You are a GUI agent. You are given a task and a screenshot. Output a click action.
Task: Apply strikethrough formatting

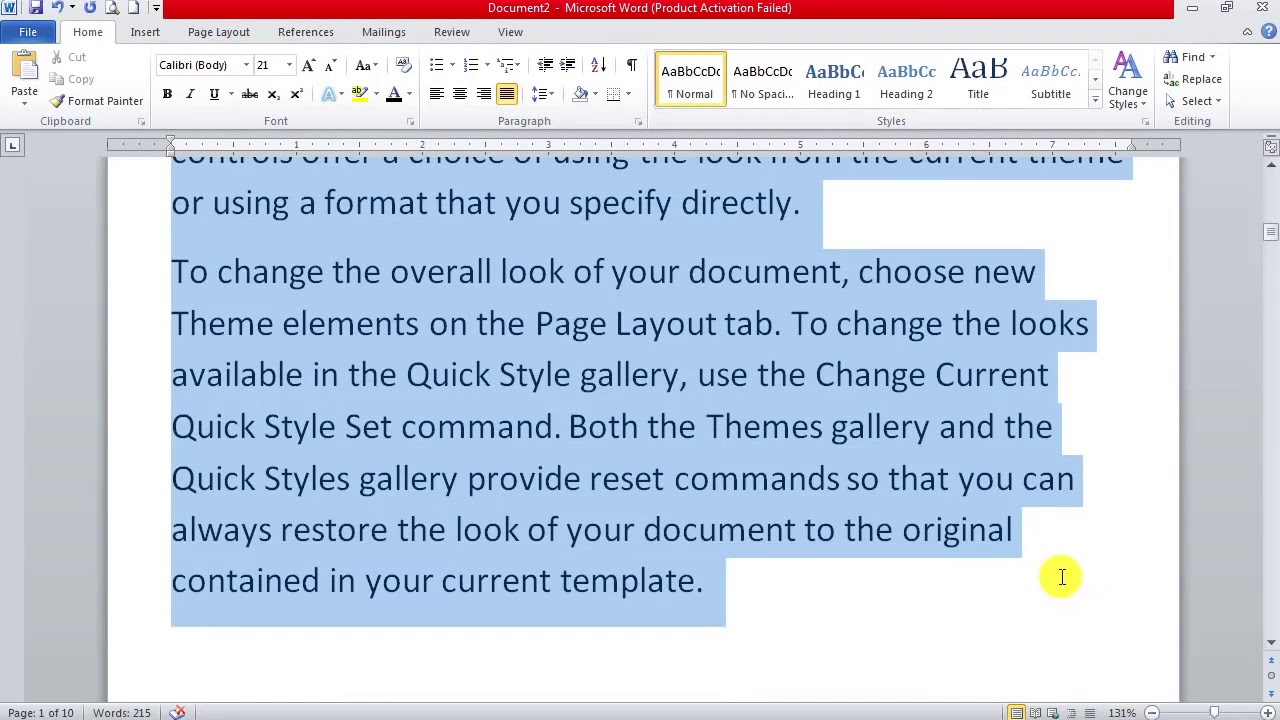250,94
